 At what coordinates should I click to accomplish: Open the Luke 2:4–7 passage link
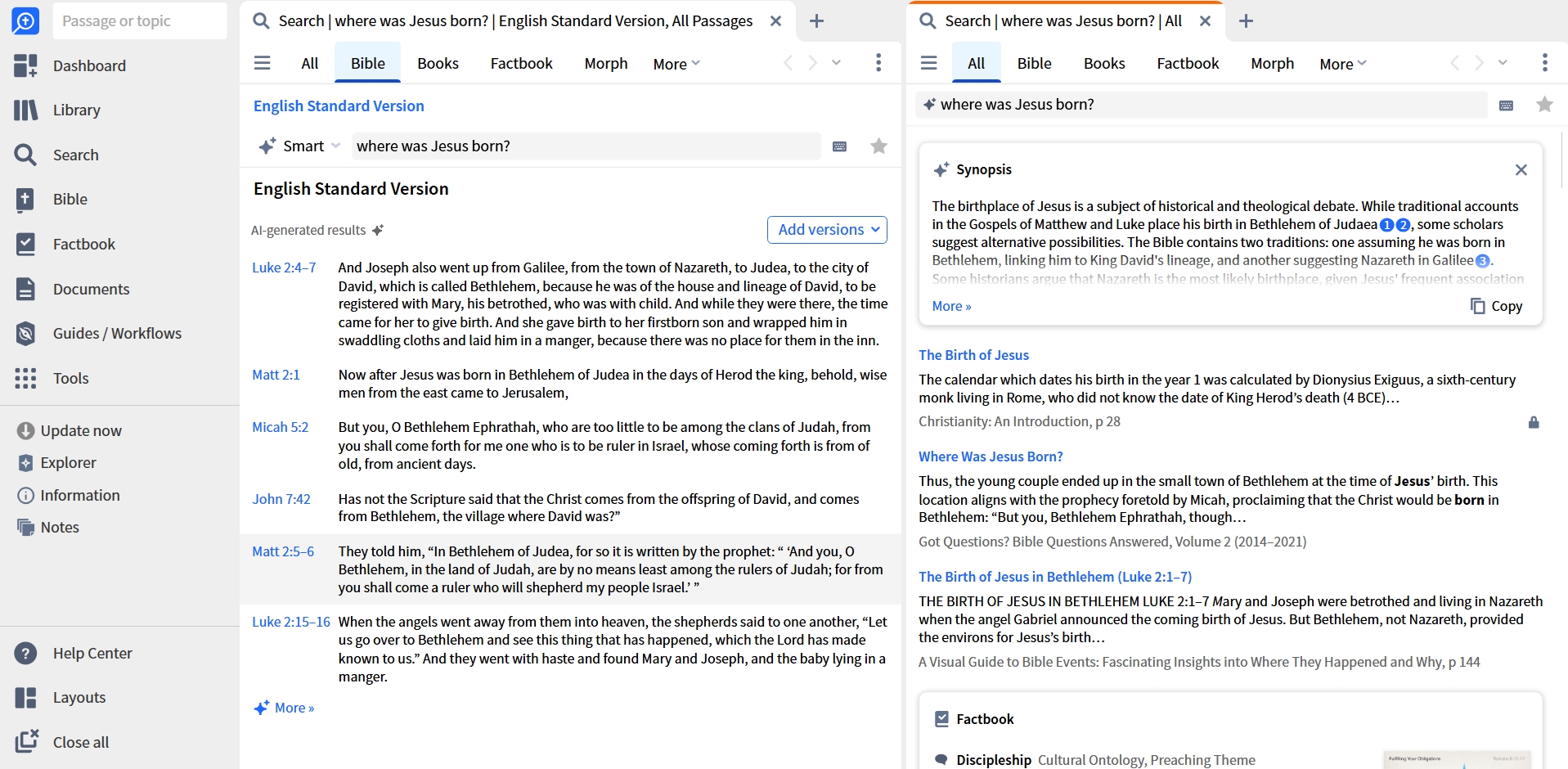(284, 268)
